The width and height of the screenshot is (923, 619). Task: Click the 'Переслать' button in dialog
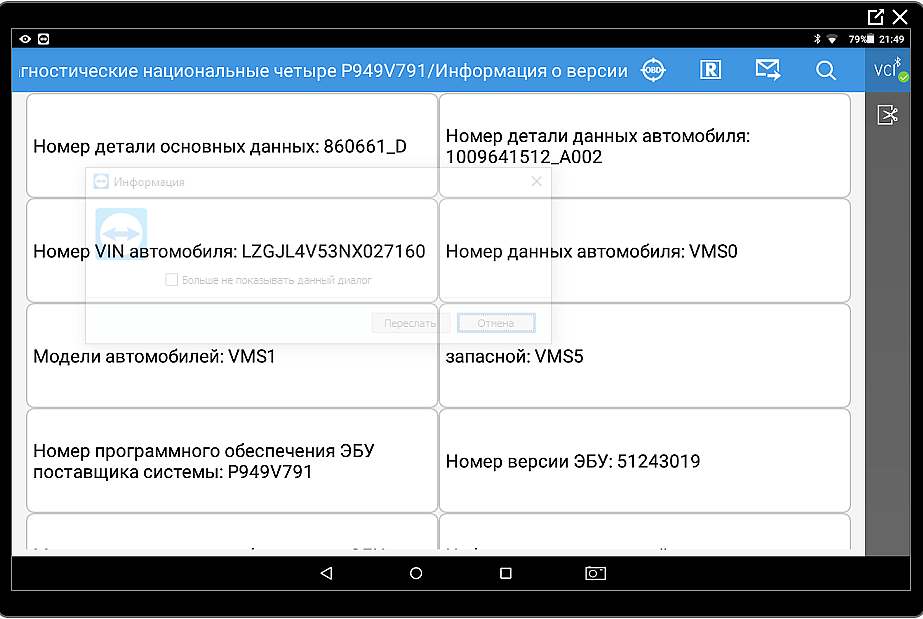[x=410, y=323]
